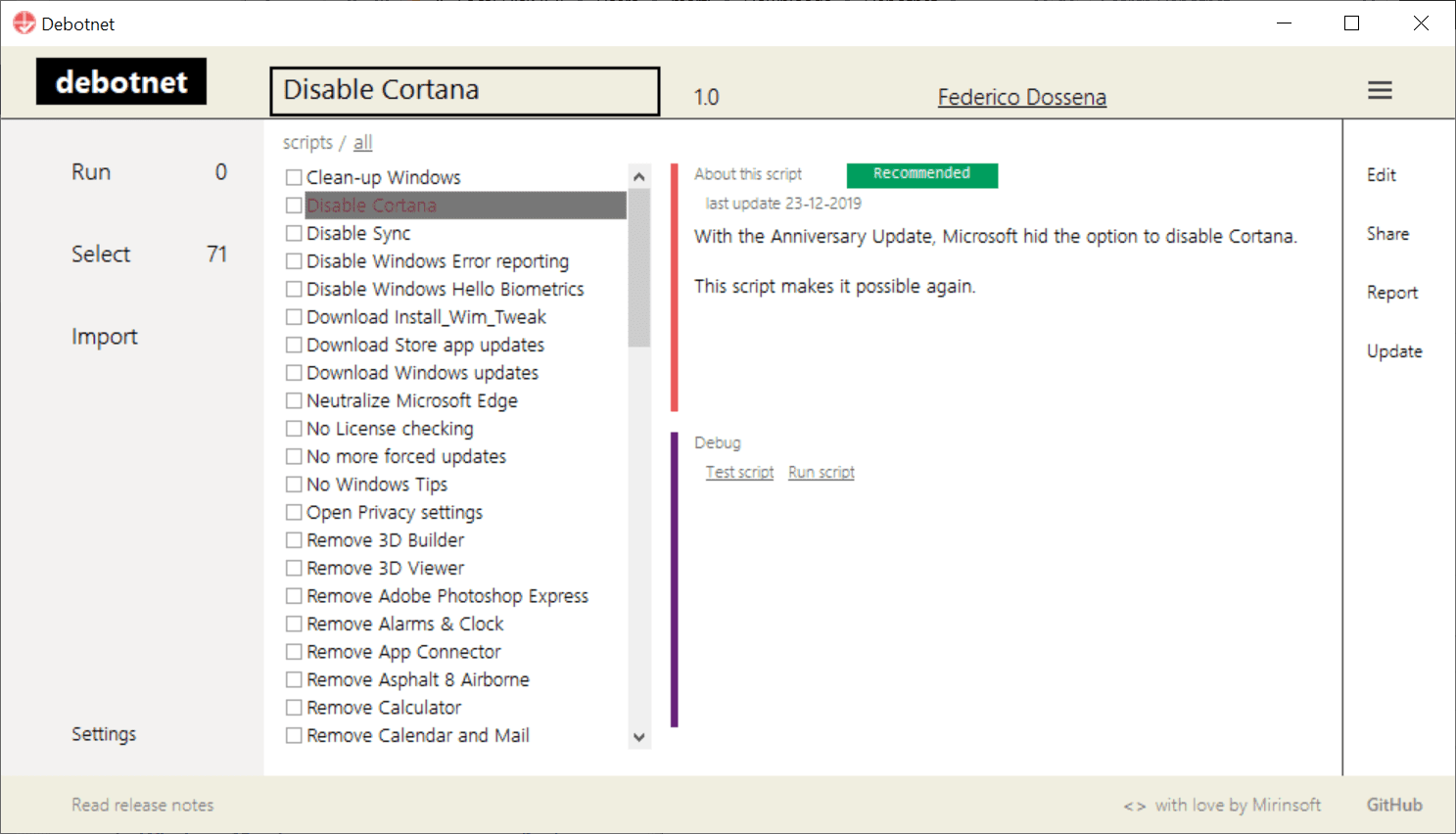Screen dimensions: 1456x834
Task: Open Read release notes link
Action: coord(143,805)
